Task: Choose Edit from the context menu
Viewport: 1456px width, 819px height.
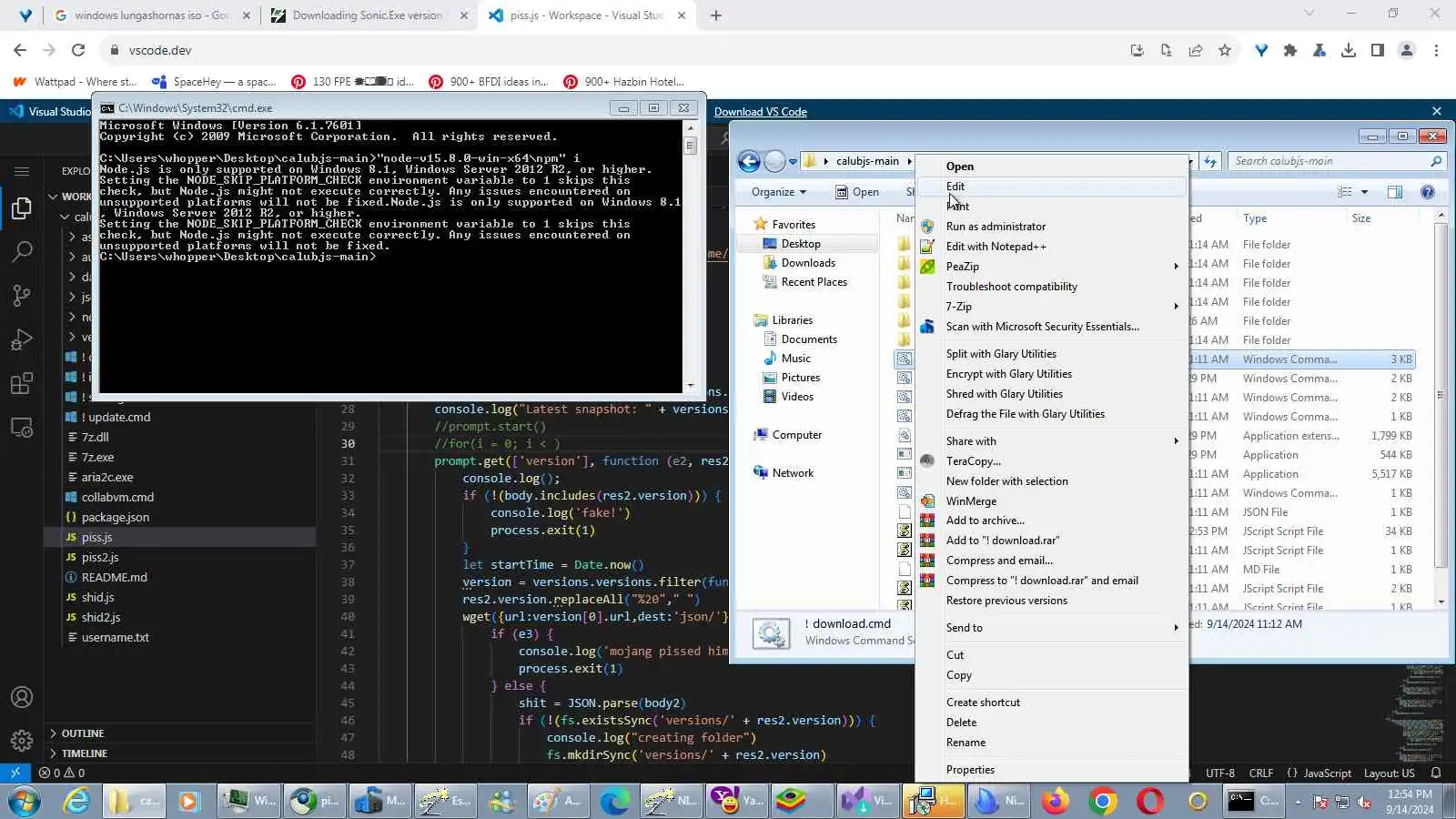Action: 1053,187
